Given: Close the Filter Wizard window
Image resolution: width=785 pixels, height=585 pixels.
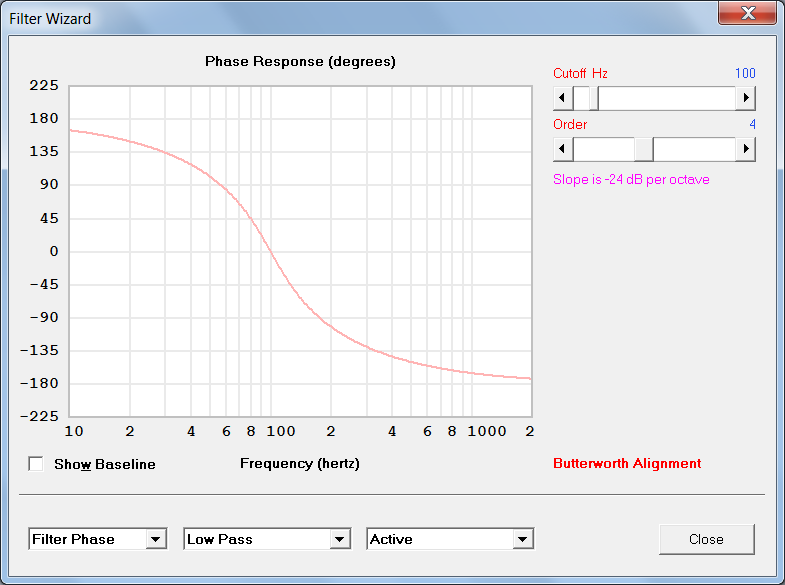Looking at the screenshot, I should click(x=747, y=13).
